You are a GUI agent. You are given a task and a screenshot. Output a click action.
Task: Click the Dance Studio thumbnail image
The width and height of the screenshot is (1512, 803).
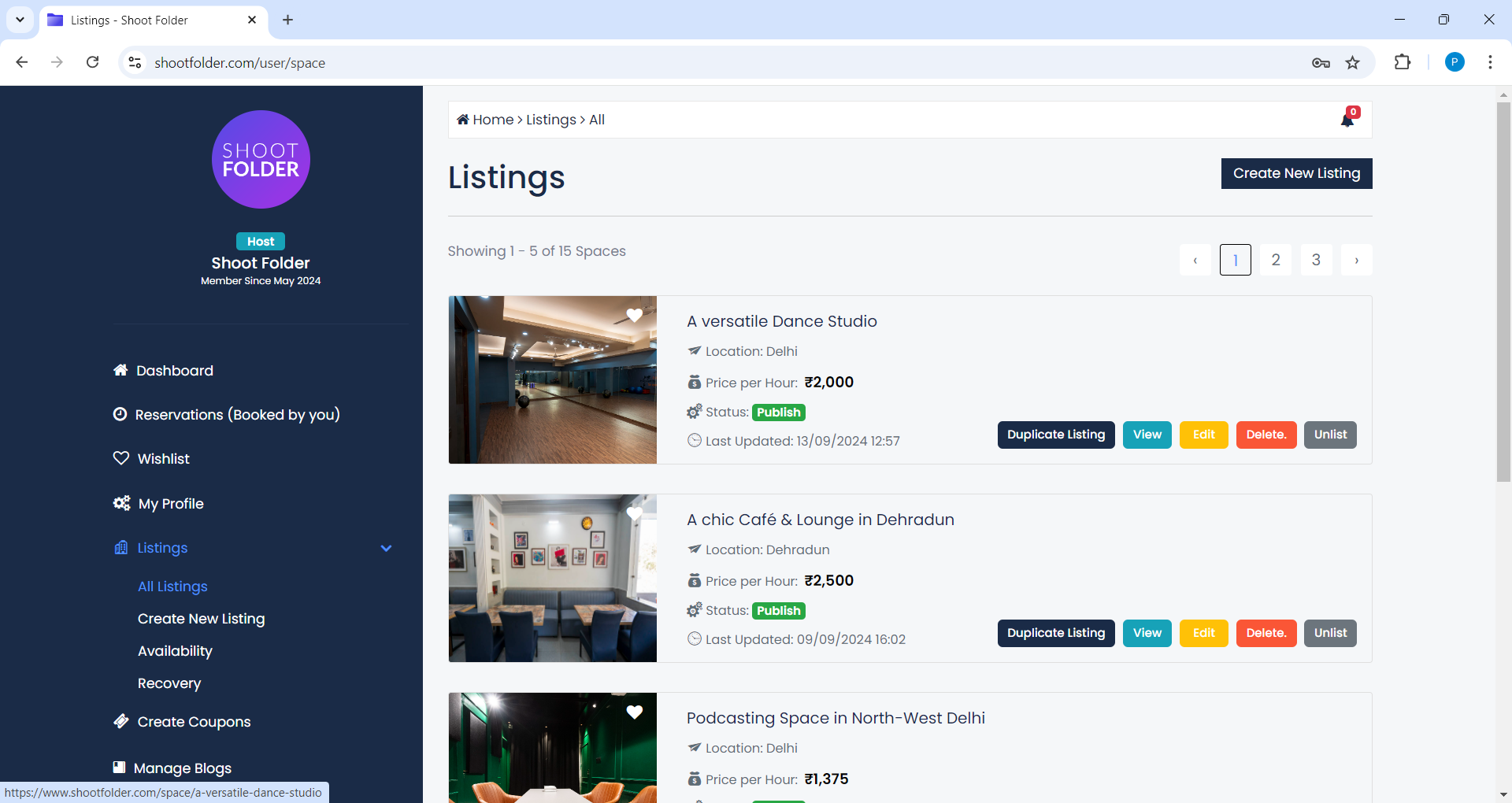coord(553,379)
